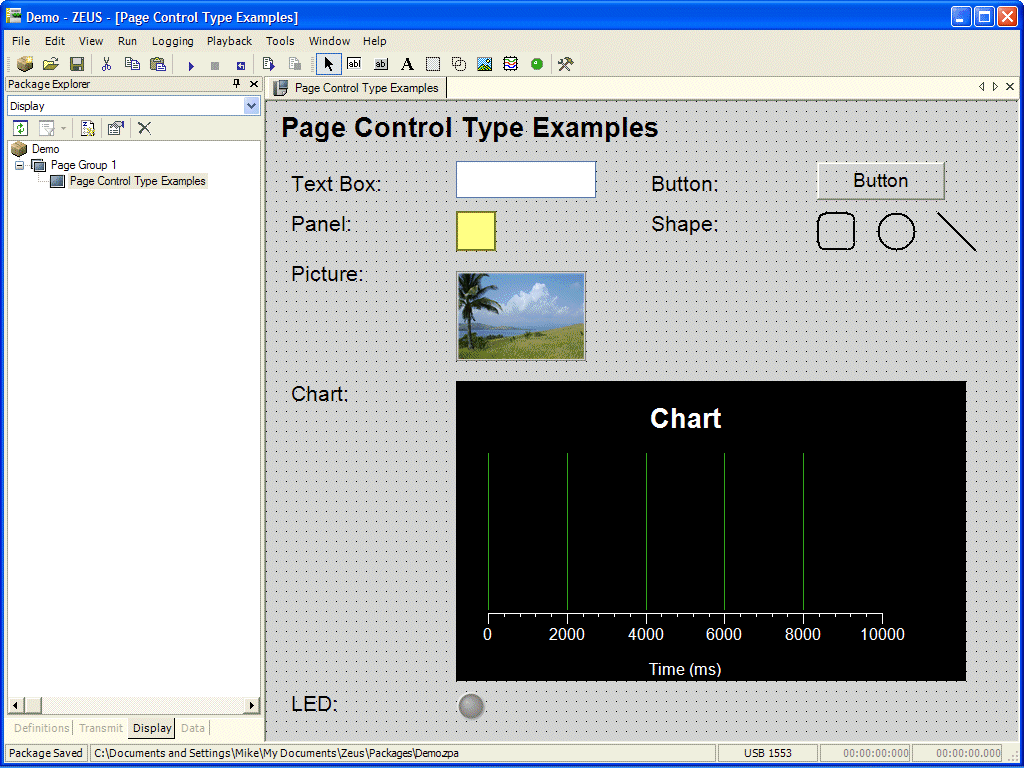Image resolution: width=1024 pixels, height=768 pixels.
Task: Open the Edit menu
Action: pos(55,41)
